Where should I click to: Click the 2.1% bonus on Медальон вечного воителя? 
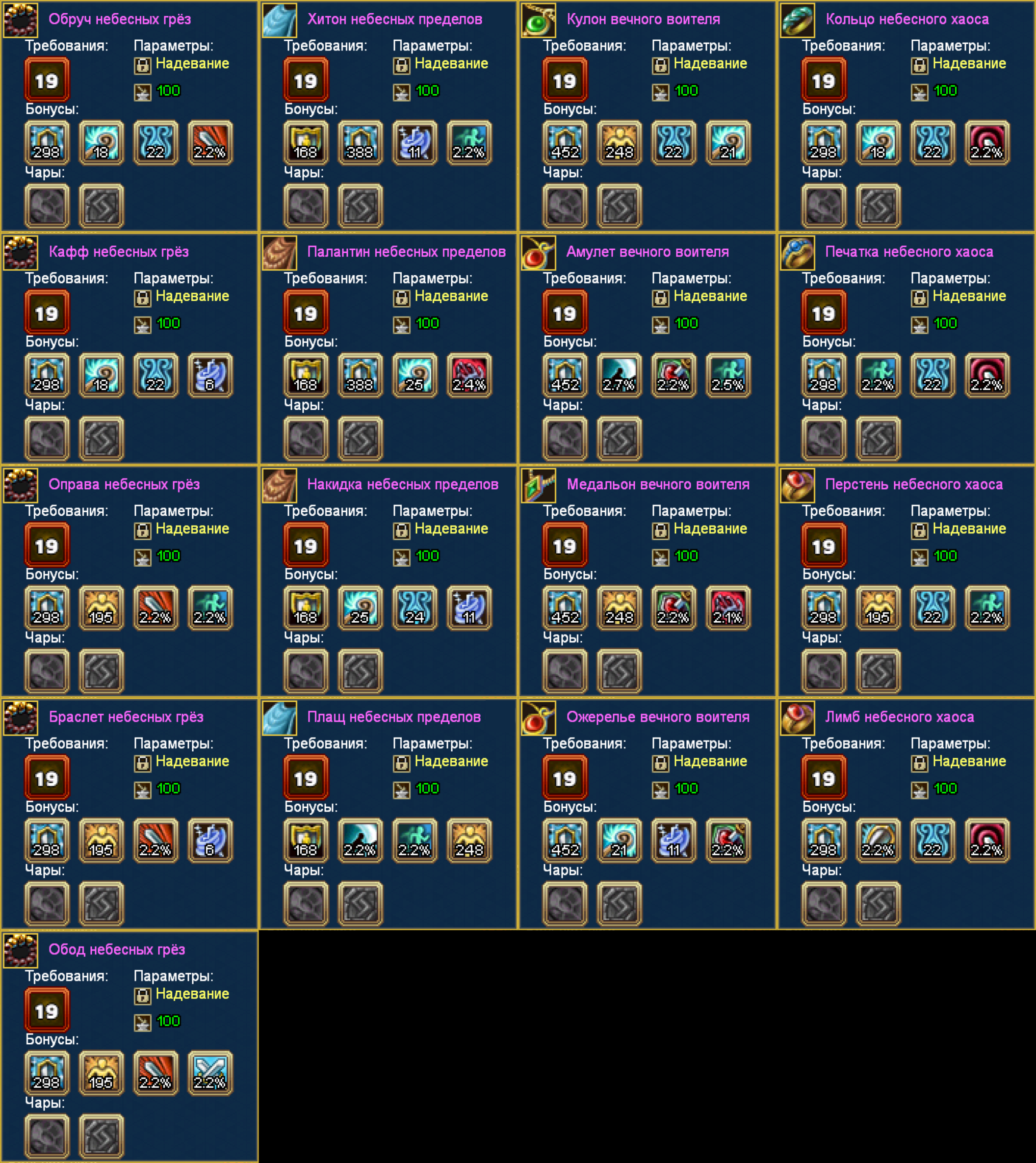click(x=728, y=608)
